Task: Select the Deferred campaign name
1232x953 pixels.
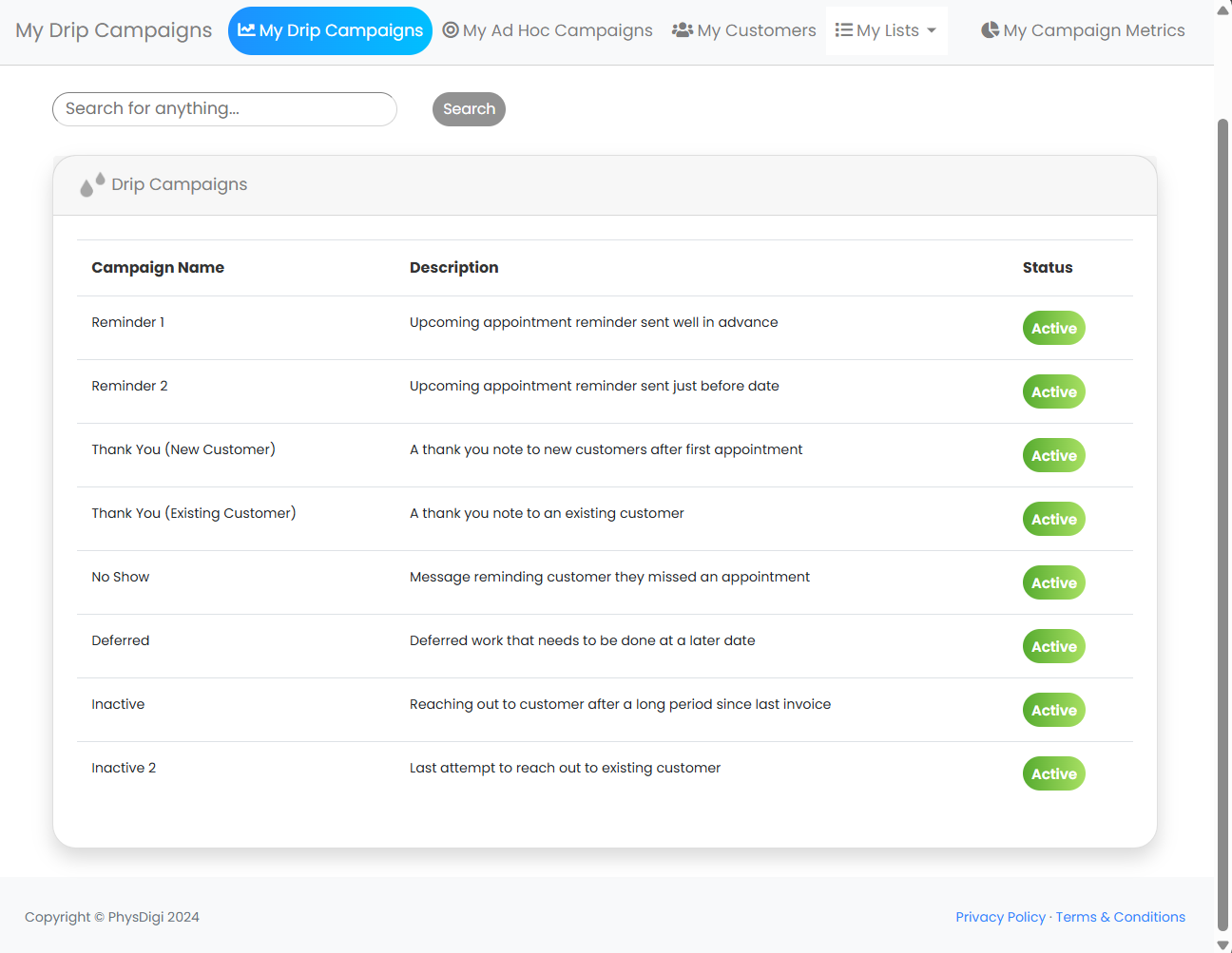Action: tap(121, 640)
